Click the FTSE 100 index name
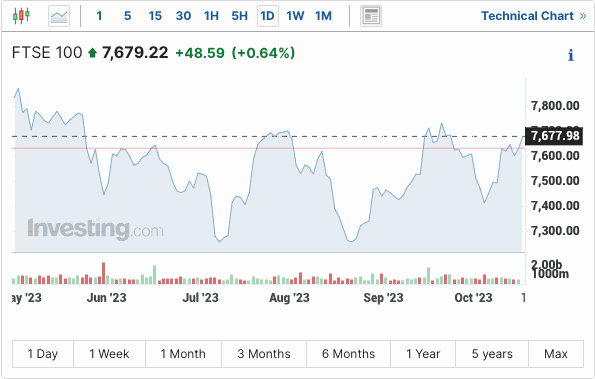The image size is (595, 379). 47,53
